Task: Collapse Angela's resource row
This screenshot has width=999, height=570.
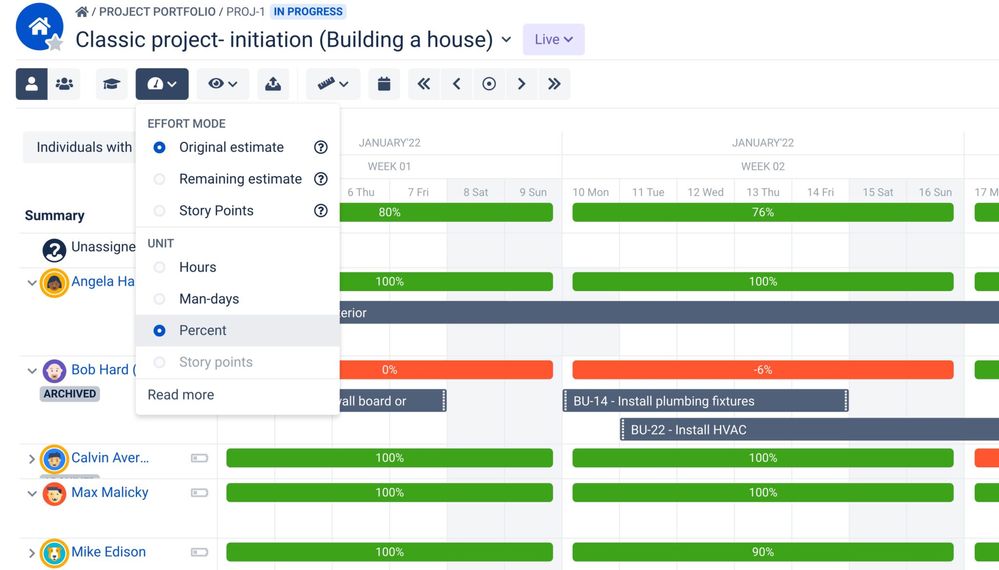Action: point(32,282)
